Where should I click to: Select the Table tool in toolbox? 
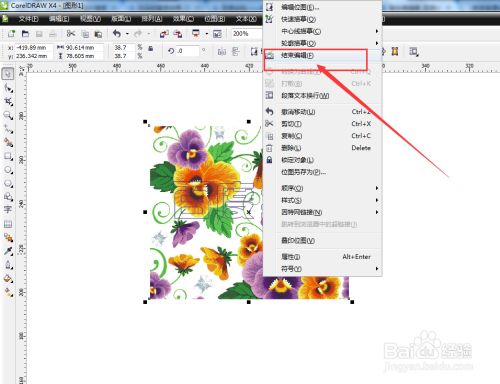pos(8,224)
